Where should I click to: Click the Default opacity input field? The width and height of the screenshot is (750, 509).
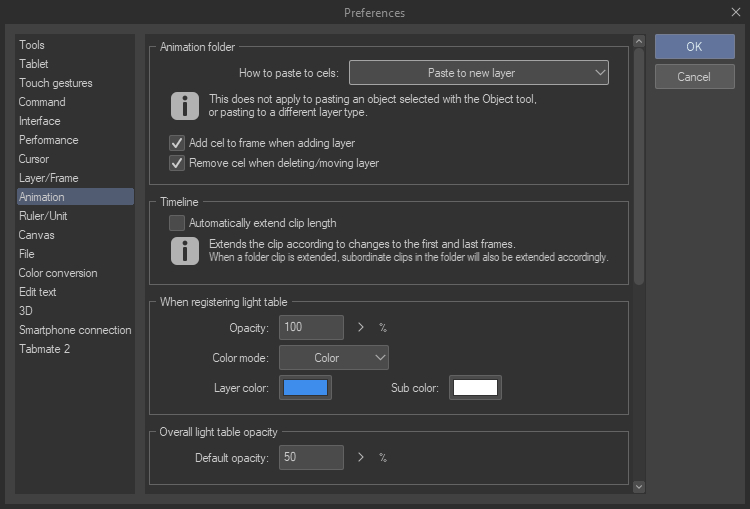click(311, 458)
